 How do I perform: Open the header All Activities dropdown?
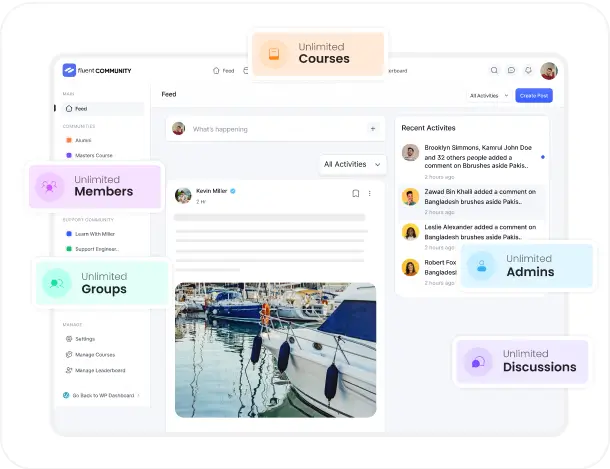click(489, 96)
